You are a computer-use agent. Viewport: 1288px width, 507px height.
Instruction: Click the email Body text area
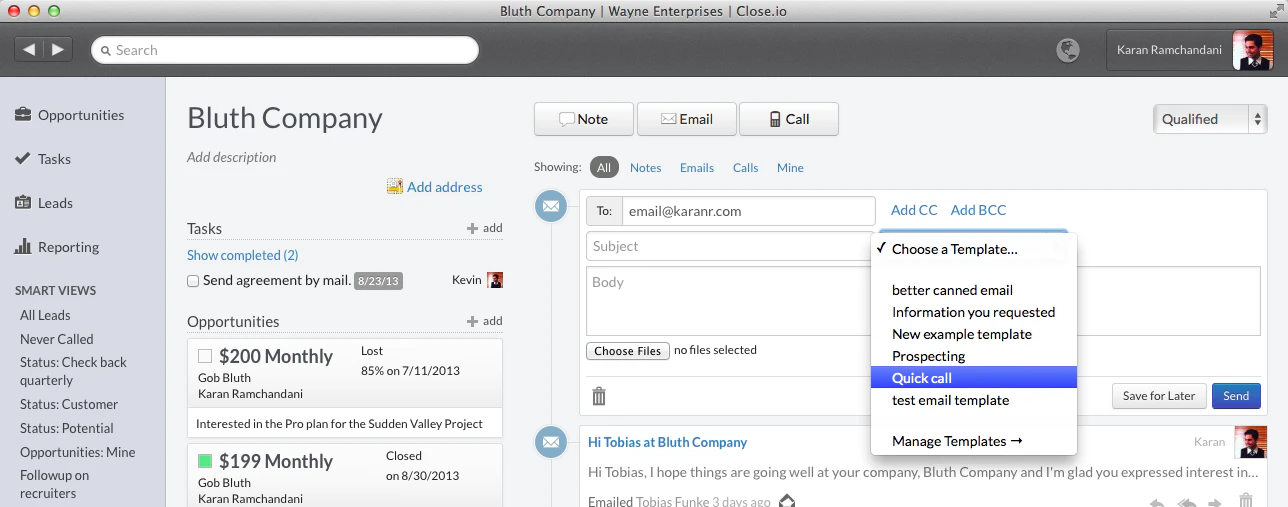click(x=923, y=301)
